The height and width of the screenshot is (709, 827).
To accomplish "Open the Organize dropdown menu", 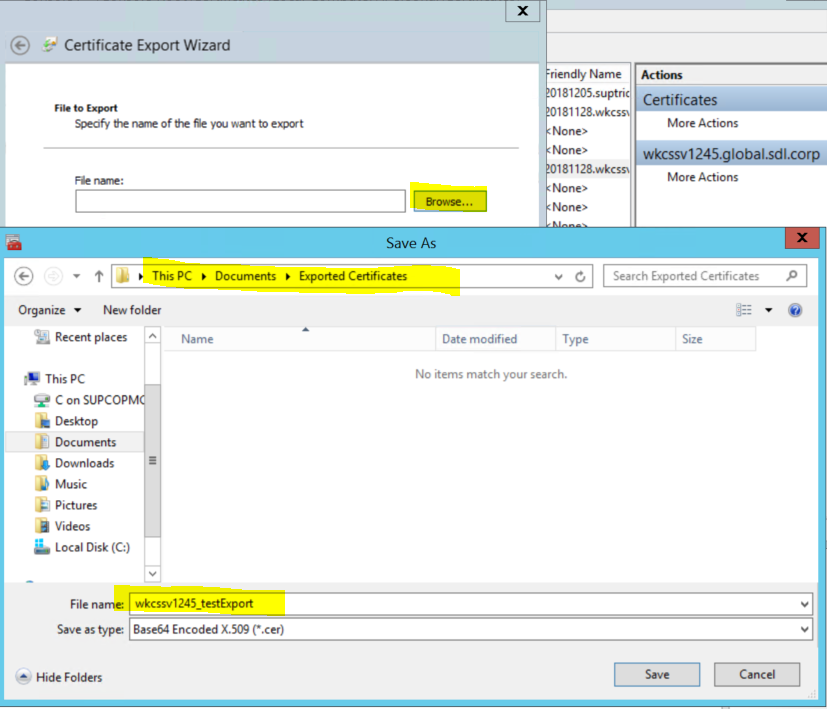I will [x=49, y=310].
